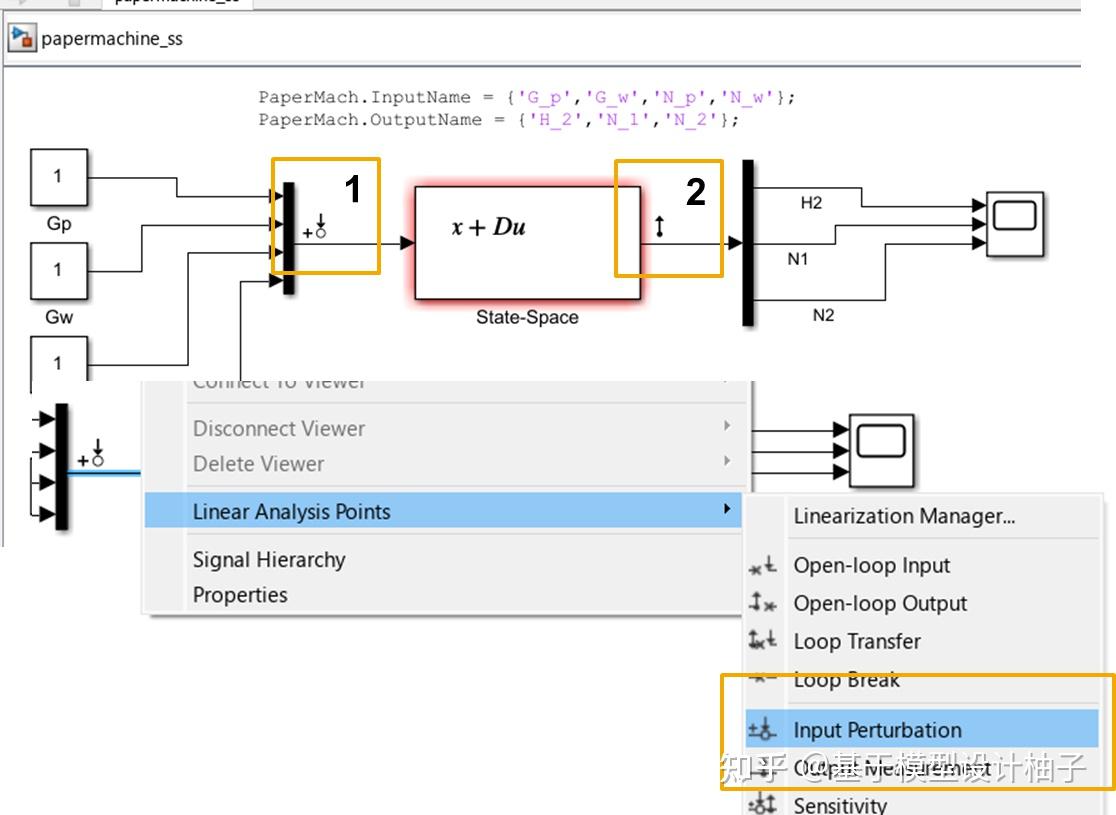This screenshot has height=815, width=1116.
Task: Choose the Input Perturbation menu entry
Action: (x=876, y=729)
